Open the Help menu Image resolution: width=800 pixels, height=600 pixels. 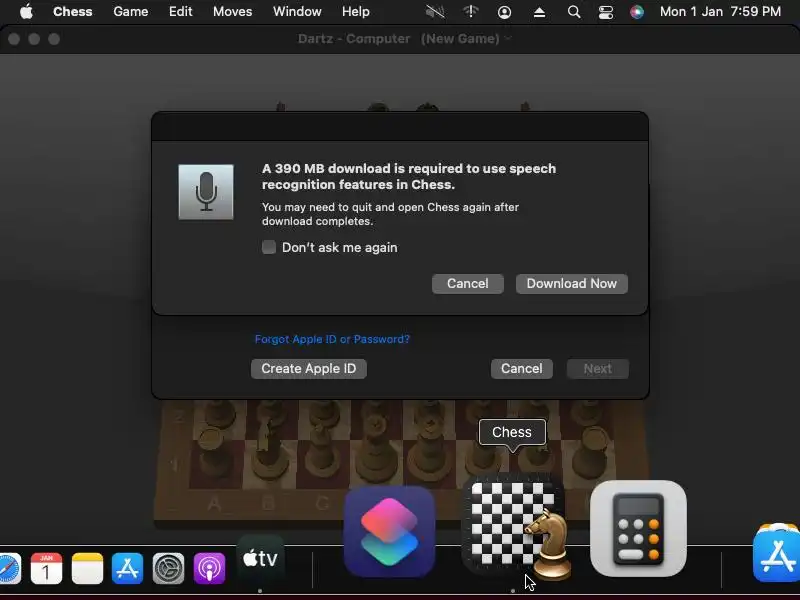click(x=356, y=11)
